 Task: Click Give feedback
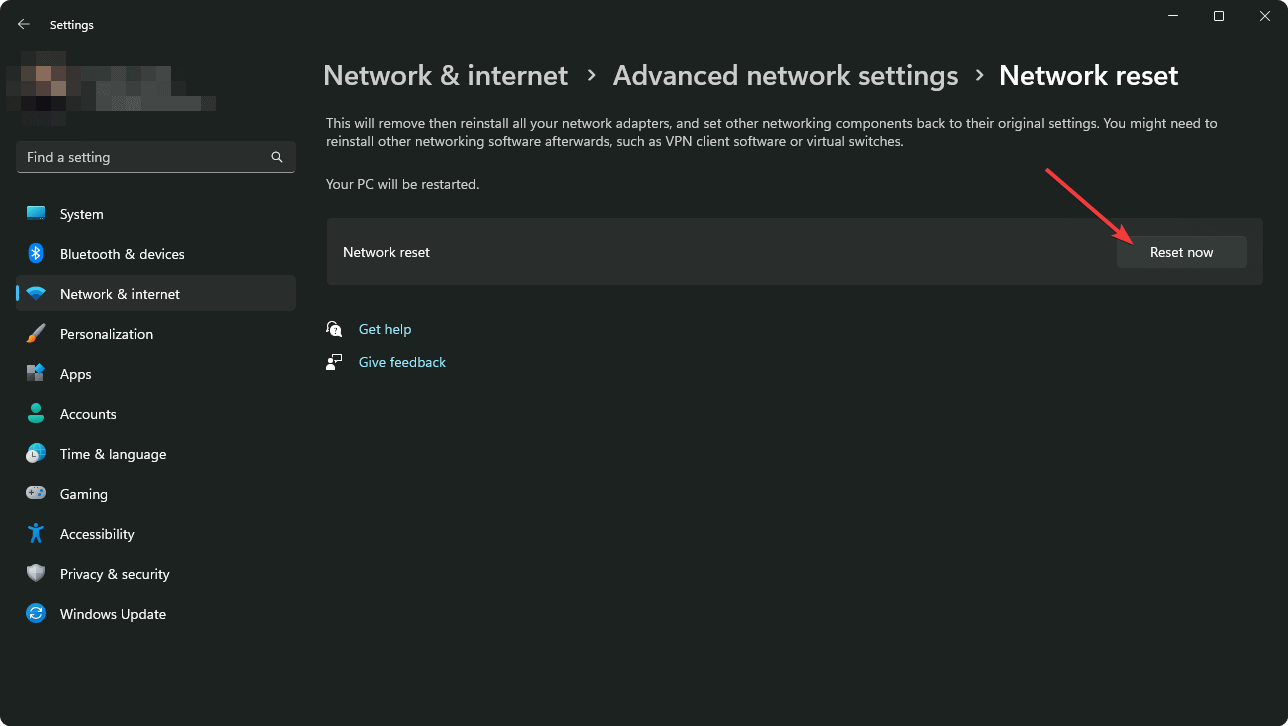(402, 362)
